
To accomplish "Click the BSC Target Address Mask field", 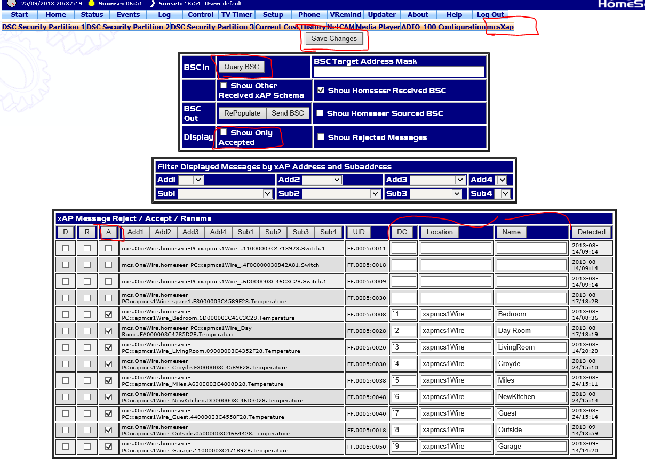I will 399,72.
